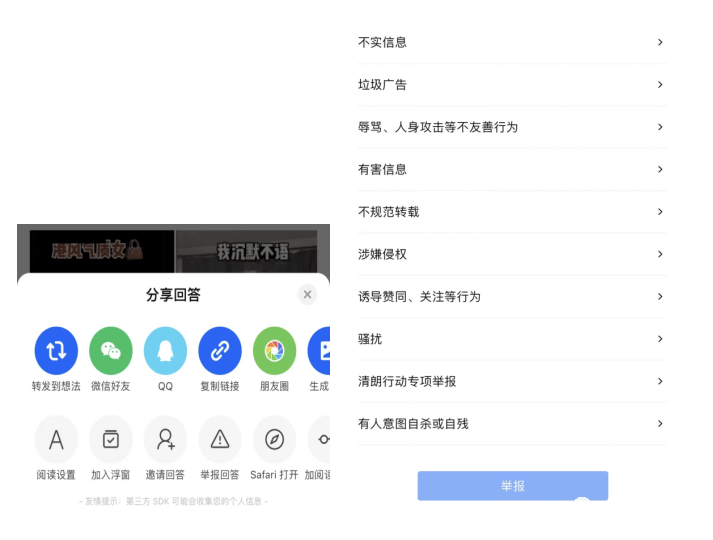
Task: Share to 朋友圈 moments icon
Action: (274, 350)
